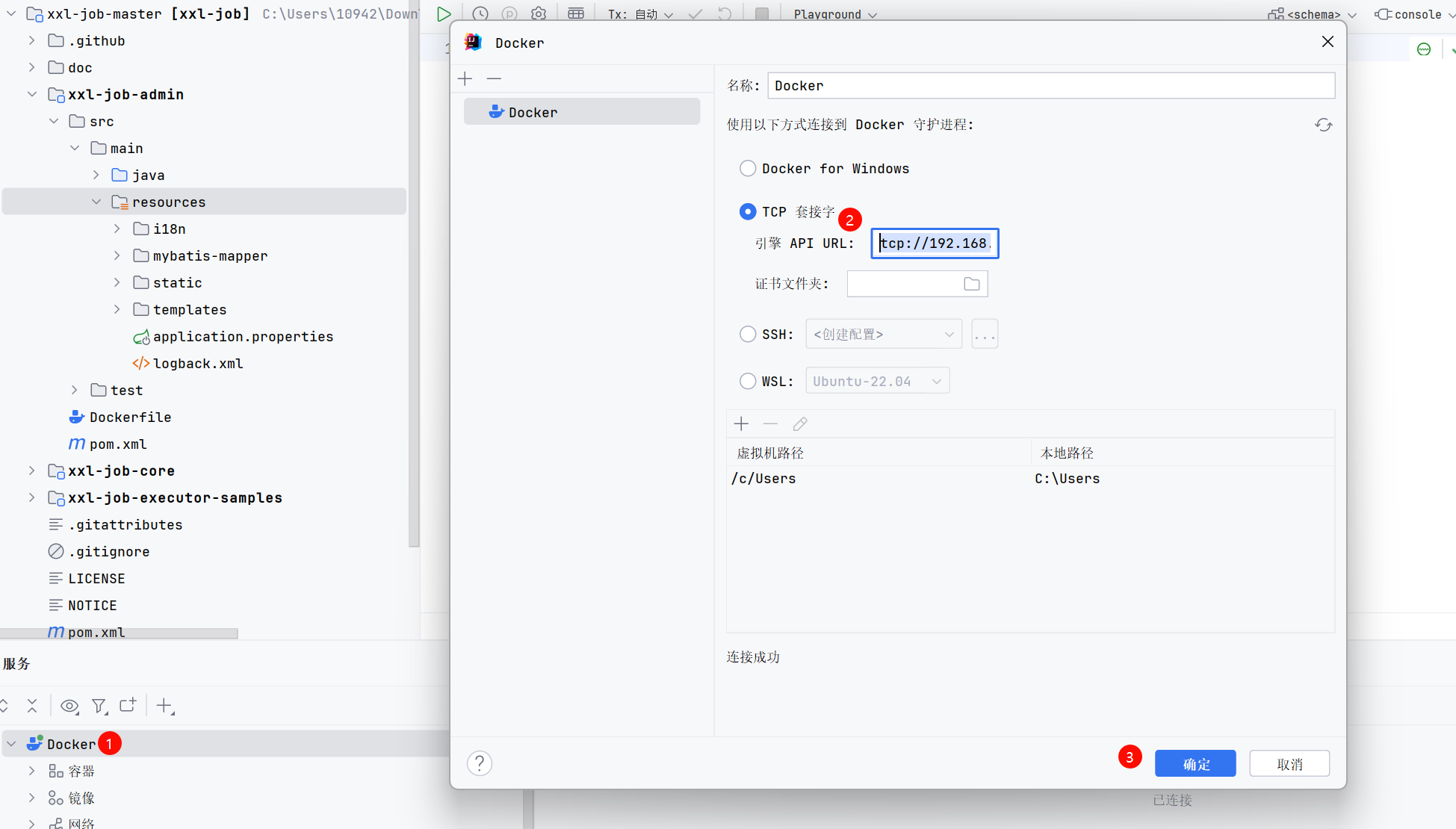1456x829 pixels.
Task: Click the rollback undo icon
Action: 725,14
